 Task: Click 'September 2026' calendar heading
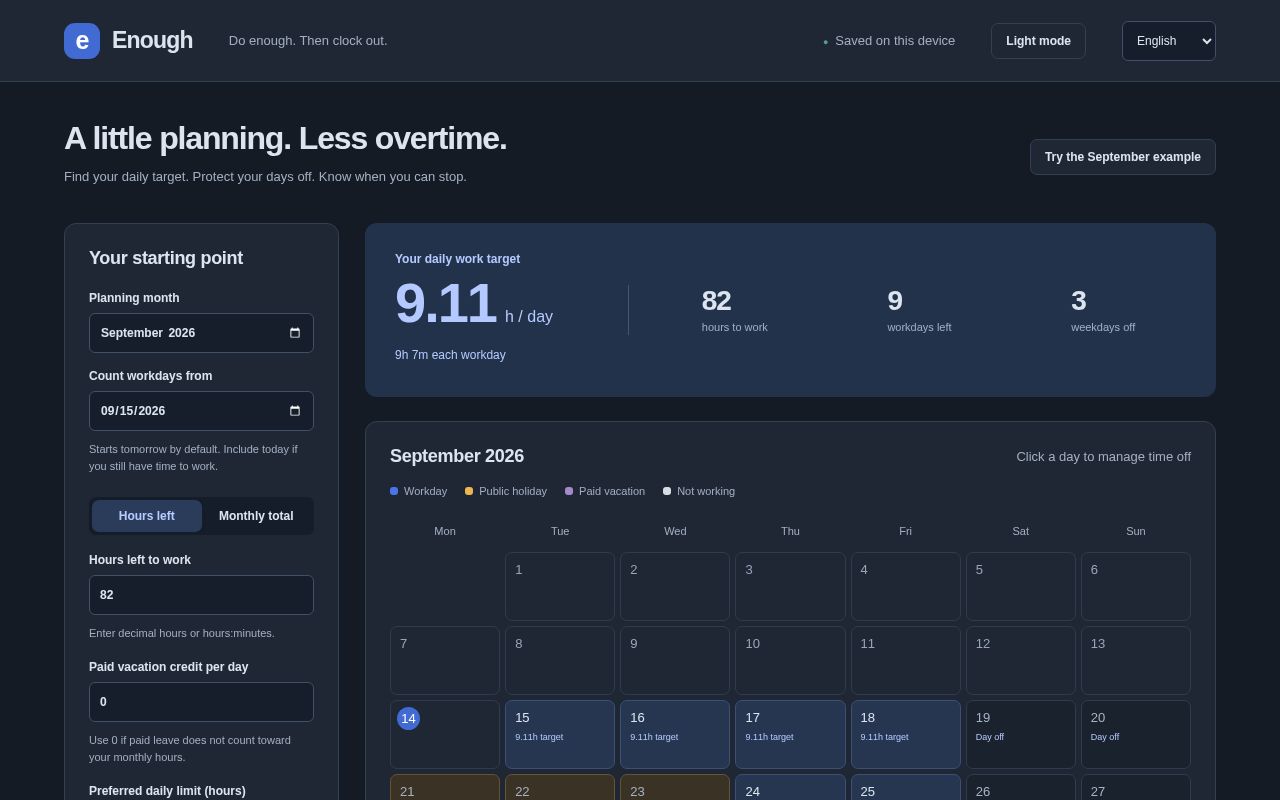pyautogui.click(x=457, y=456)
